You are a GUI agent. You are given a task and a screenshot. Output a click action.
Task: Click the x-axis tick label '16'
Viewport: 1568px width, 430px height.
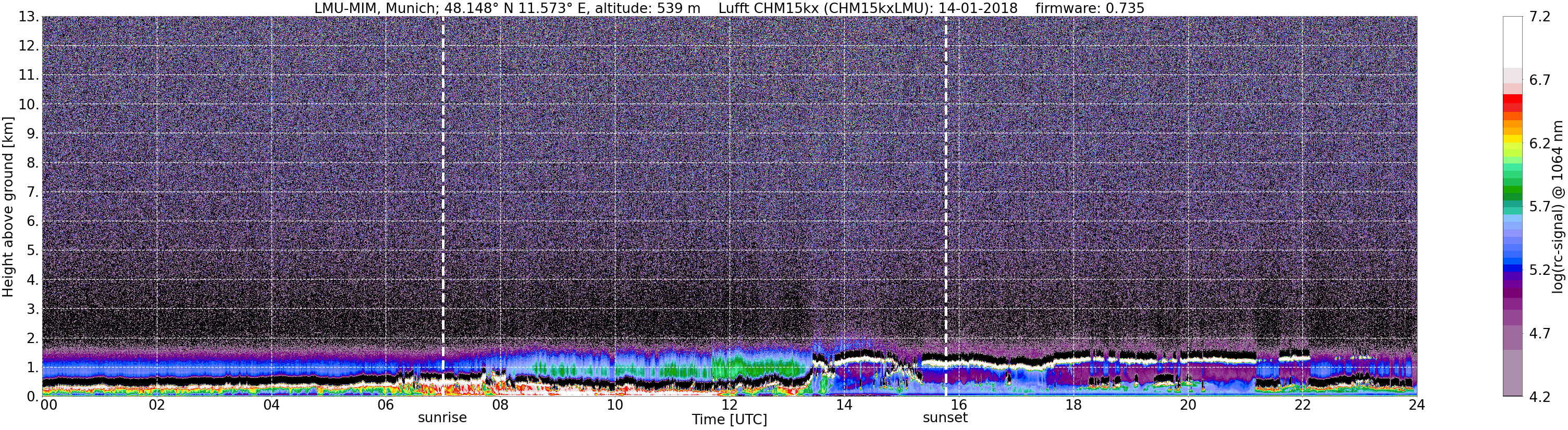[x=959, y=404]
